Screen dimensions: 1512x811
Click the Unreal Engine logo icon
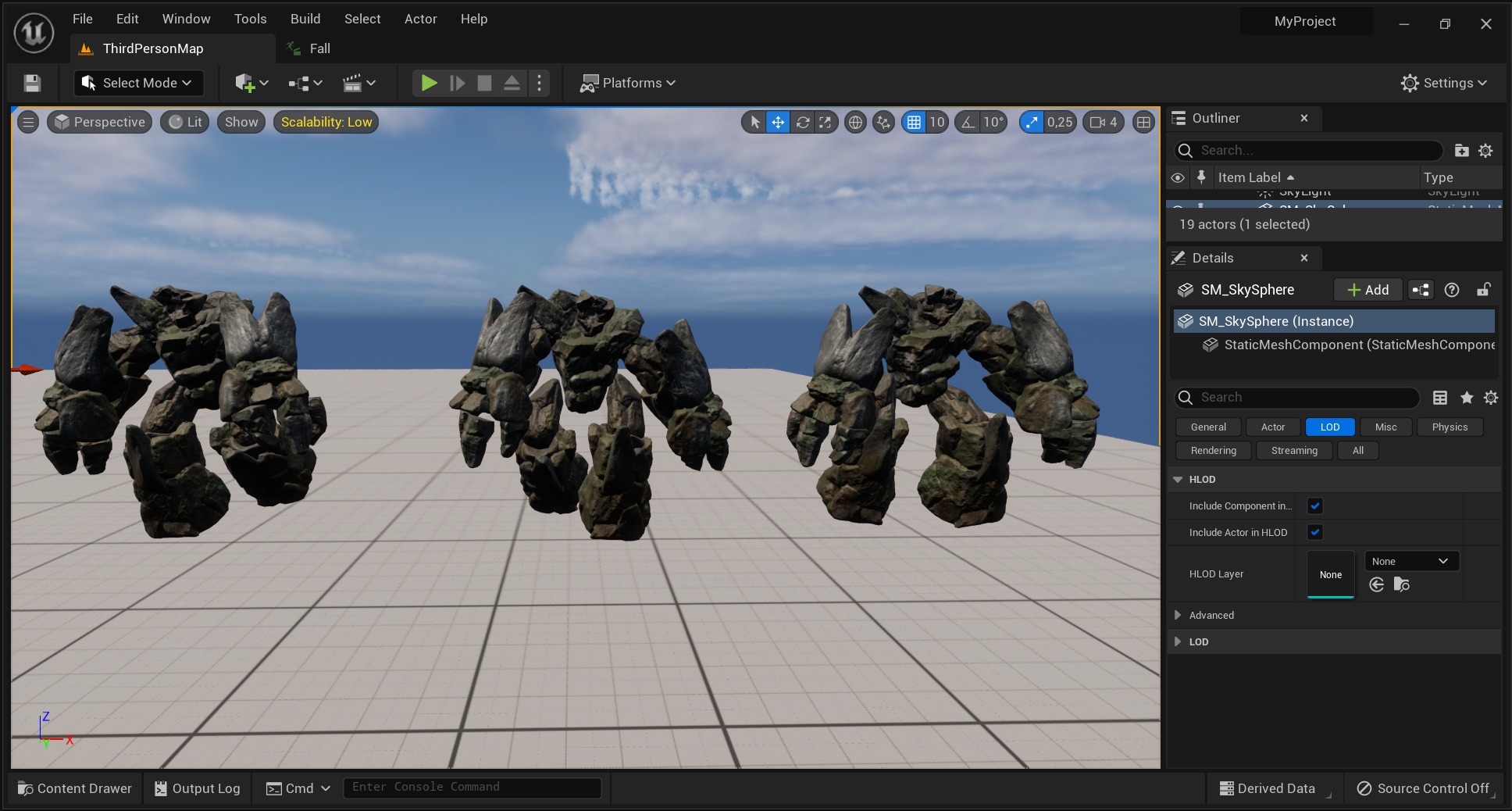pos(34,34)
